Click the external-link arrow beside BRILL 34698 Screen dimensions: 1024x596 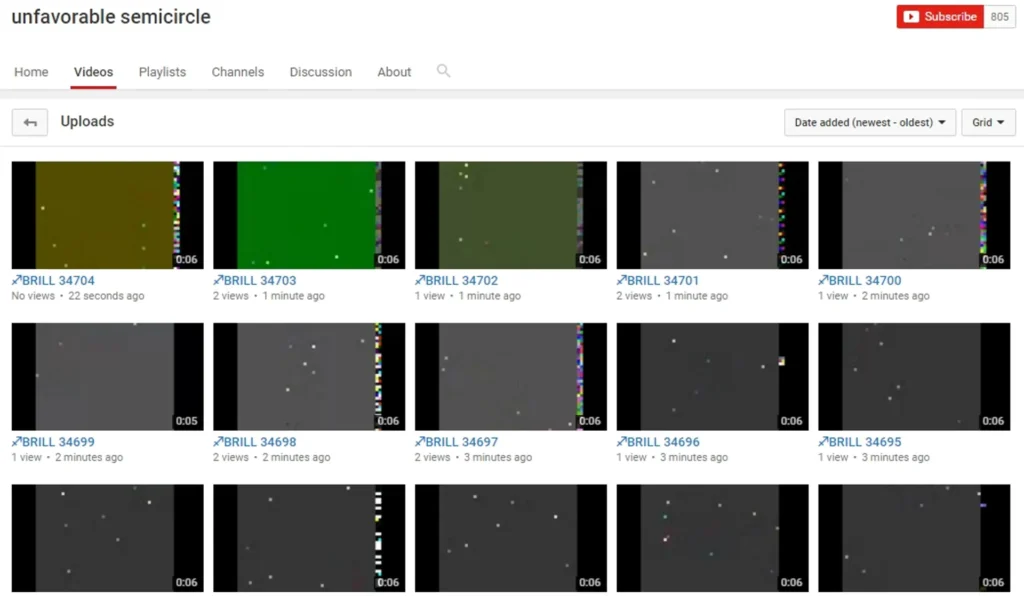click(x=219, y=441)
